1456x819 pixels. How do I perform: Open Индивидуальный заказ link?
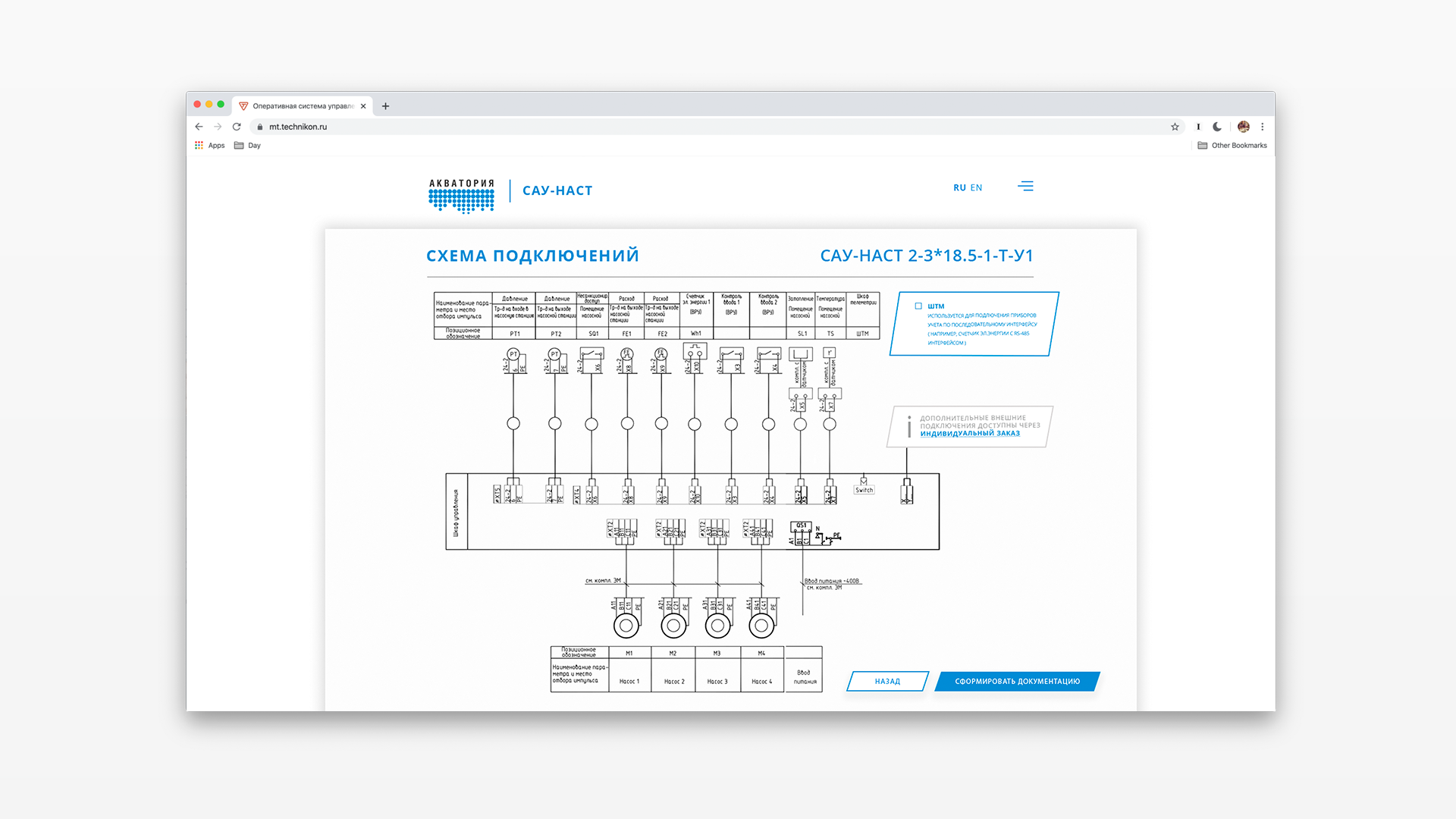click(970, 434)
